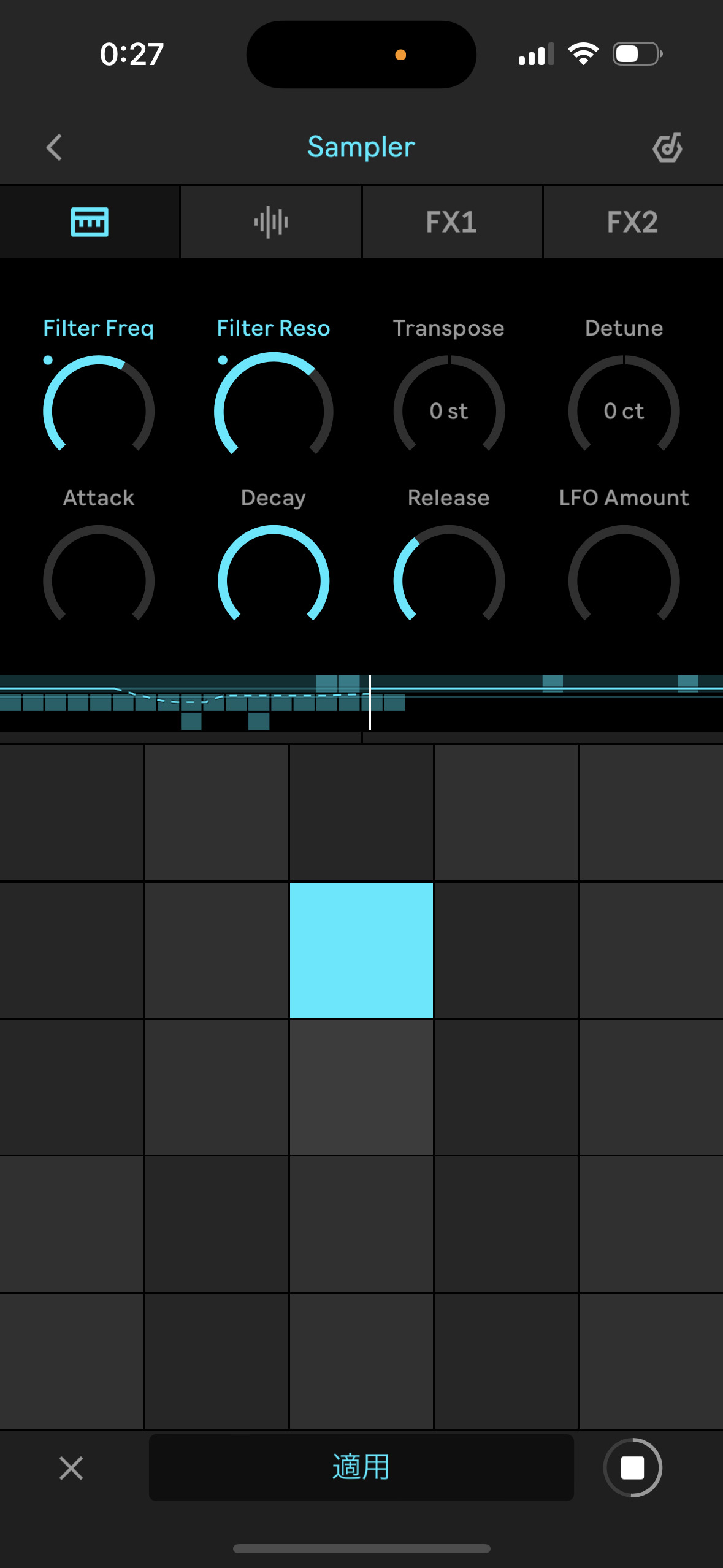Tap the lighter gray pad below the cyan pad
The width and height of the screenshot is (723, 1568).
pos(361,1087)
